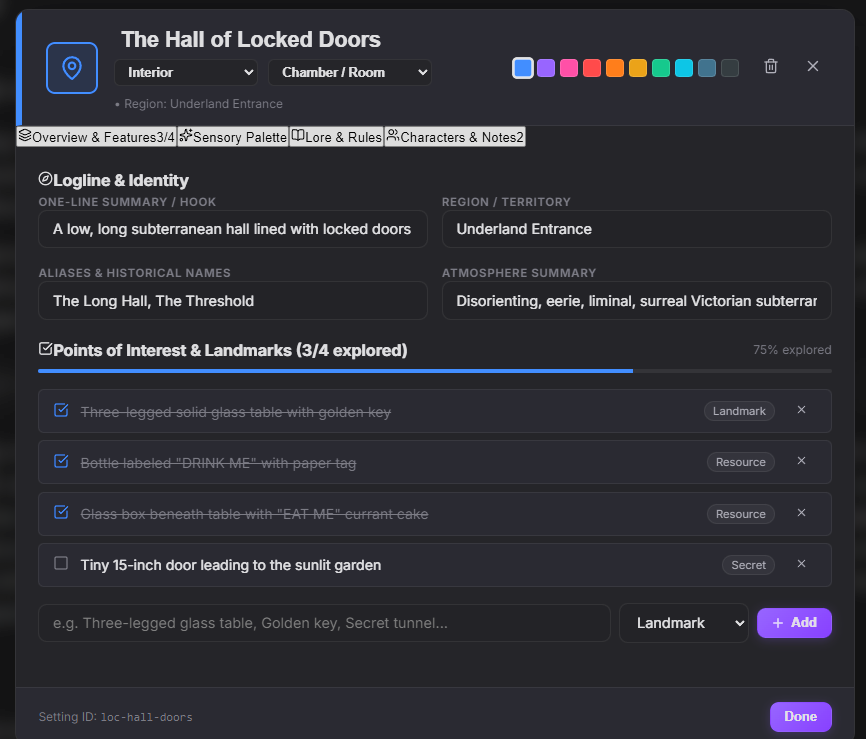The width and height of the screenshot is (866, 739).
Task: Click the Logline & Identity heading
Action: 114,180
